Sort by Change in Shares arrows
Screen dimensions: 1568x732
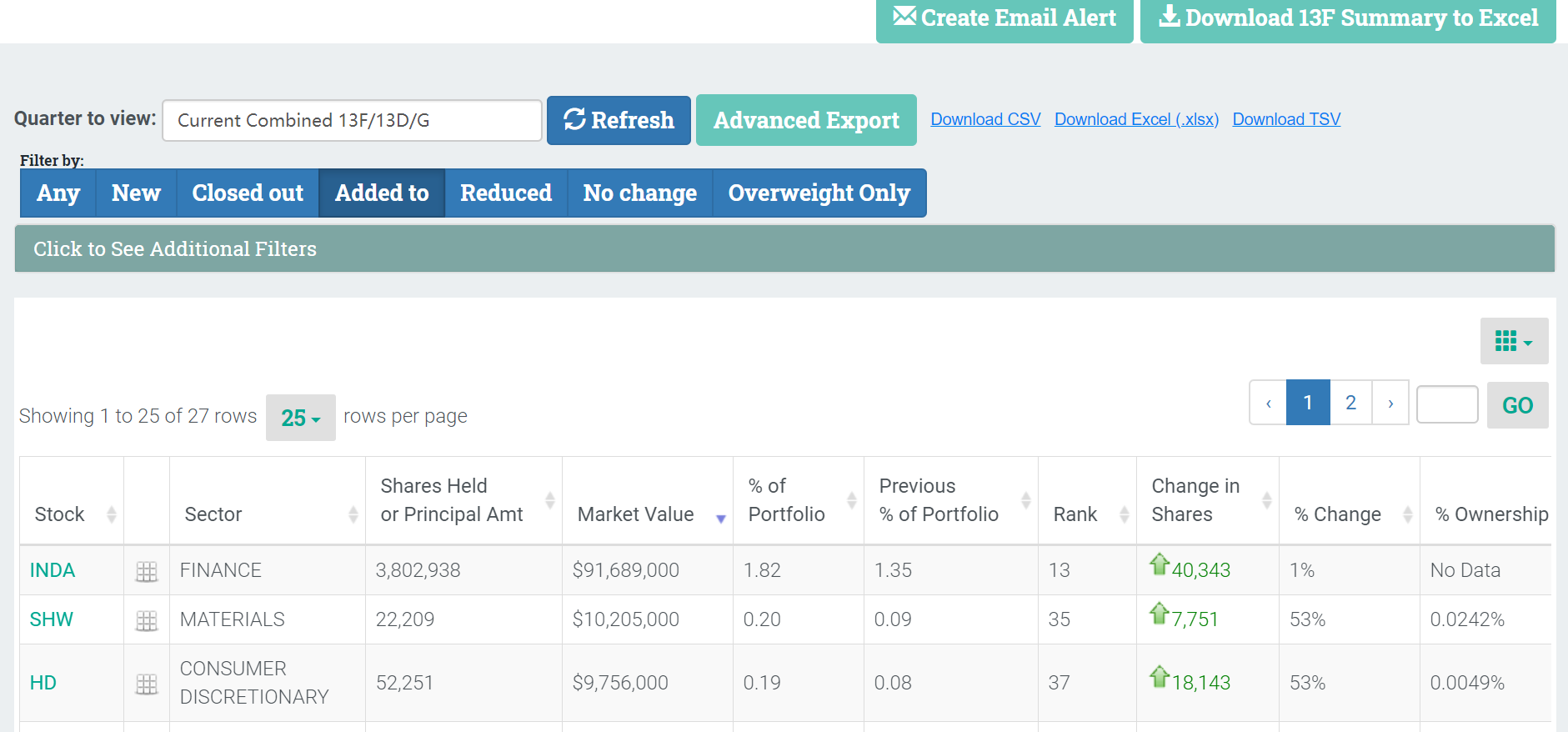1267,500
